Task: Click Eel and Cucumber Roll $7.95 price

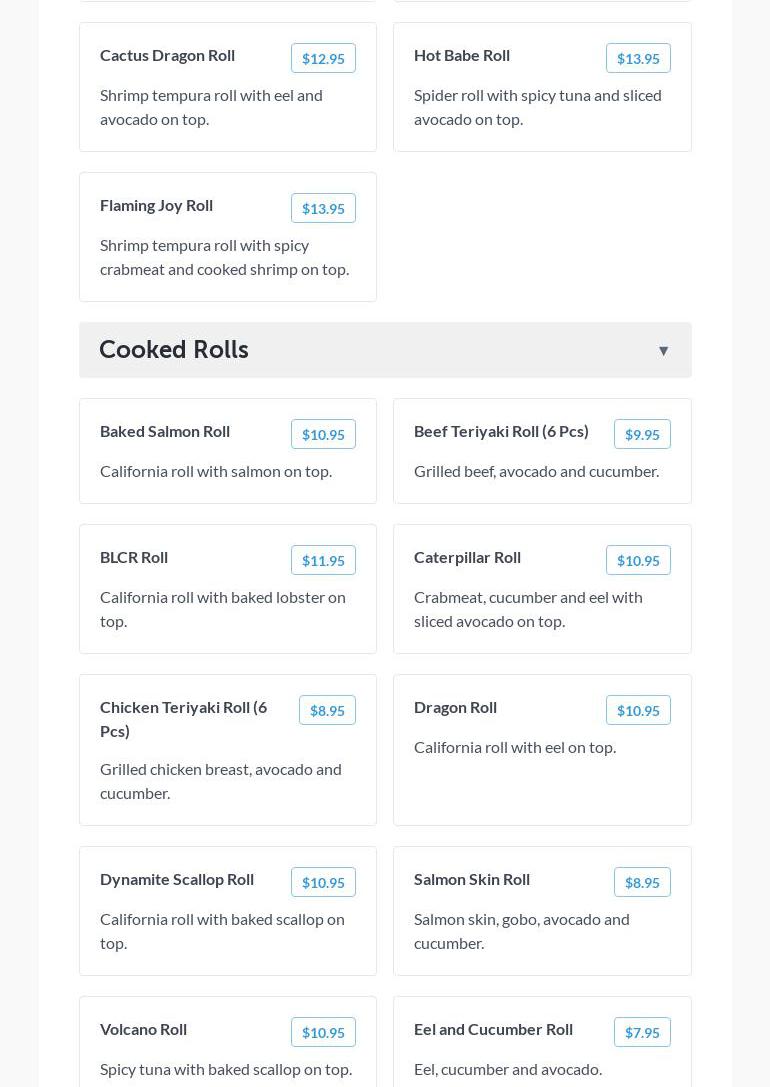Action: pos(642,1032)
